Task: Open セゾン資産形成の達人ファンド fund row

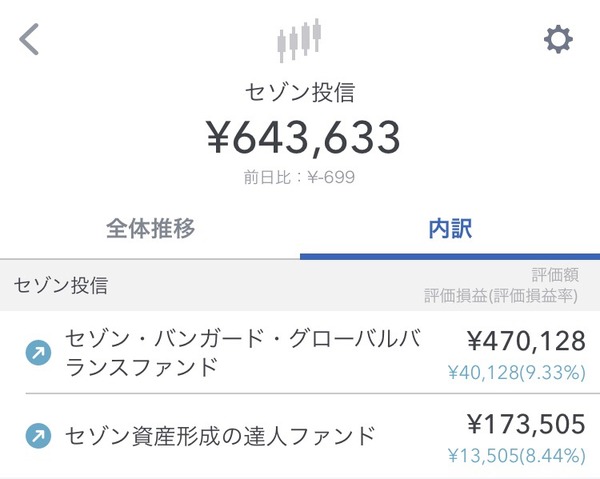Action: tap(300, 436)
